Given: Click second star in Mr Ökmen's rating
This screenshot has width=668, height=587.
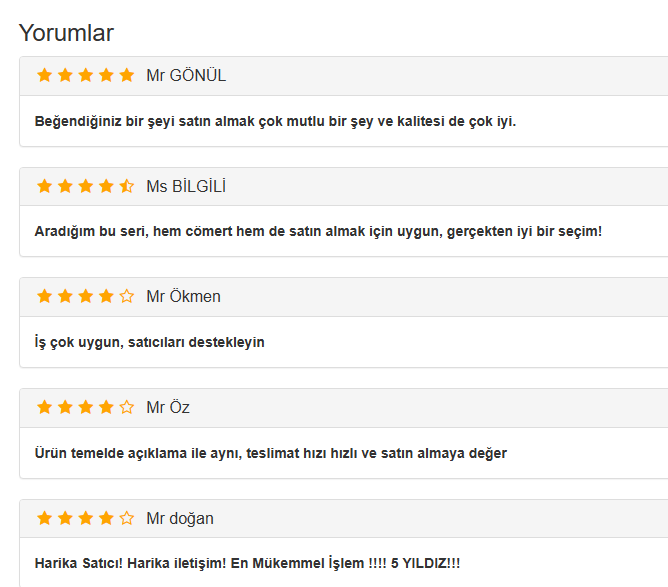Looking at the screenshot, I should pyautogui.click(x=65, y=296).
